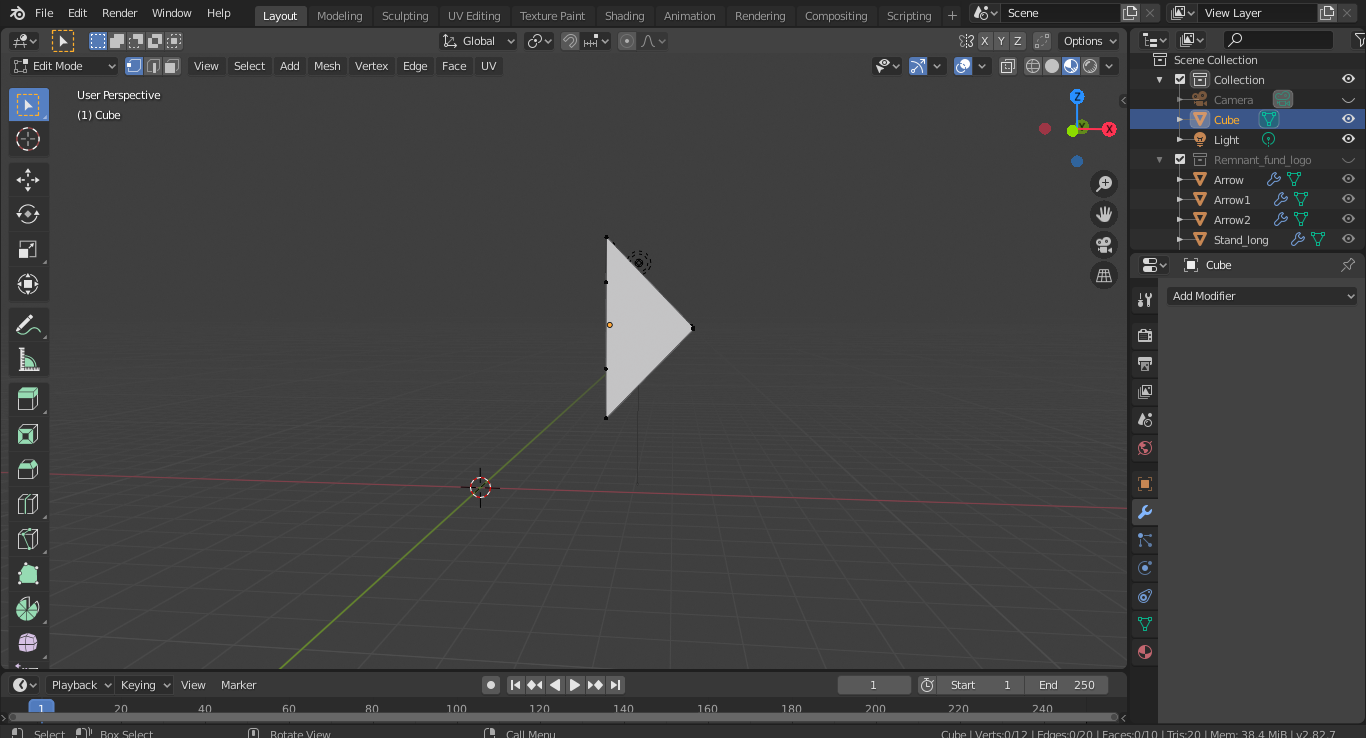
Task: Open Material properties tab
Action: point(1145,652)
